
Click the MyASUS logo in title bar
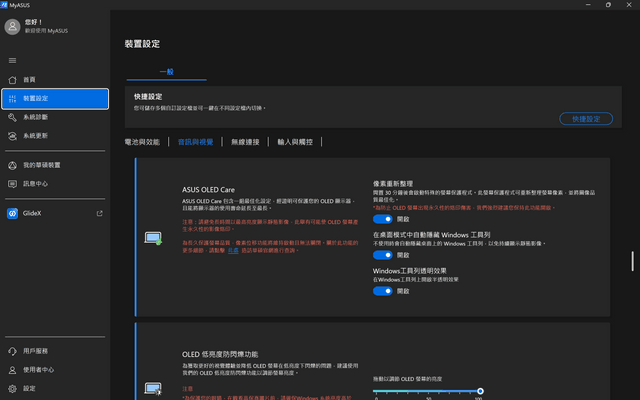coord(4,5)
